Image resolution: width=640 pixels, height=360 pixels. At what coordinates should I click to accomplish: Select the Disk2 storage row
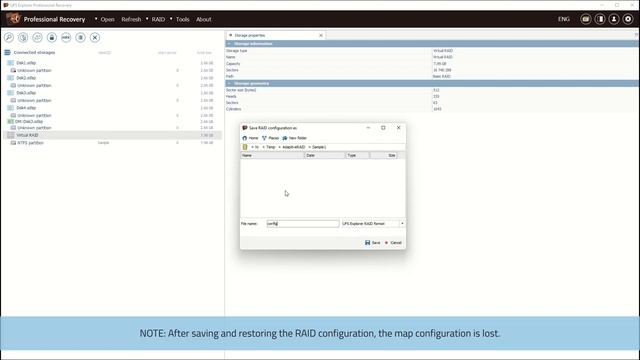pyautogui.click(x=112, y=78)
